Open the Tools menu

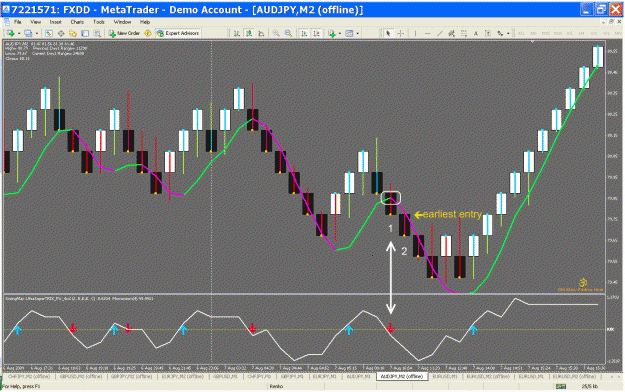[x=99, y=22]
